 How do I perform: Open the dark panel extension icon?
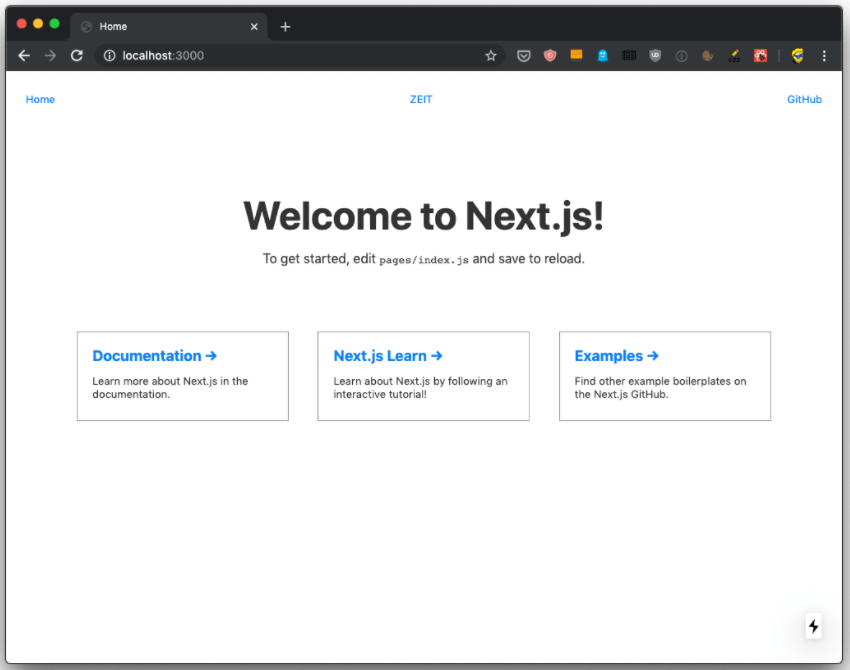[629, 55]
